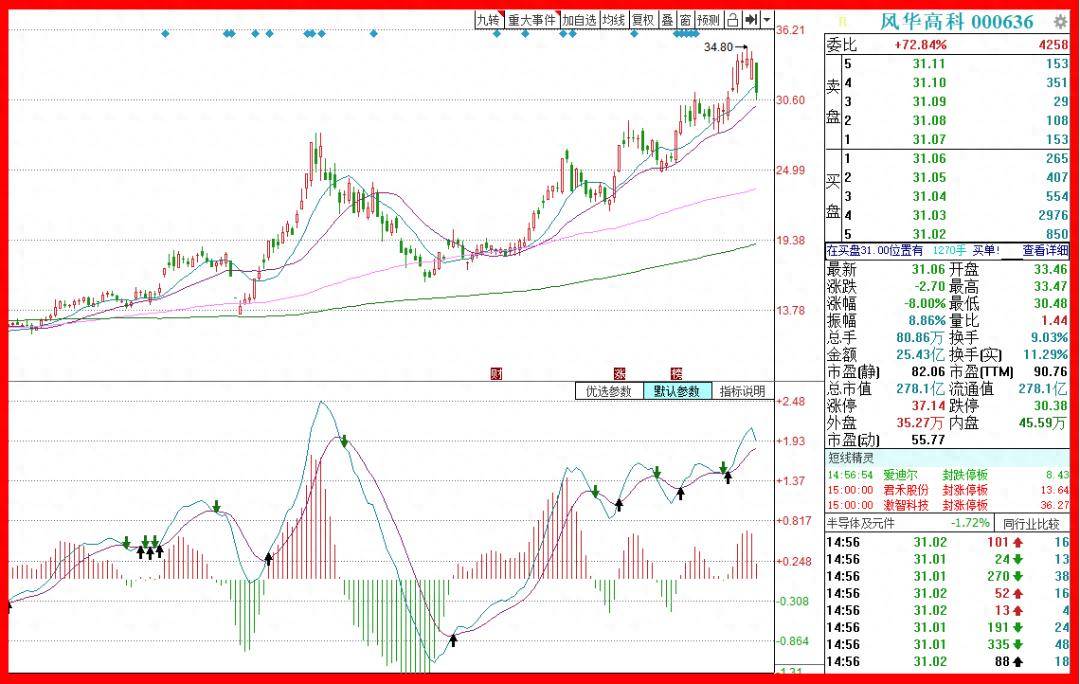1080x684 pixels.
Task: Click buy level 2 price 31.05
Action: pyautogui.click(x=928, y=178)
